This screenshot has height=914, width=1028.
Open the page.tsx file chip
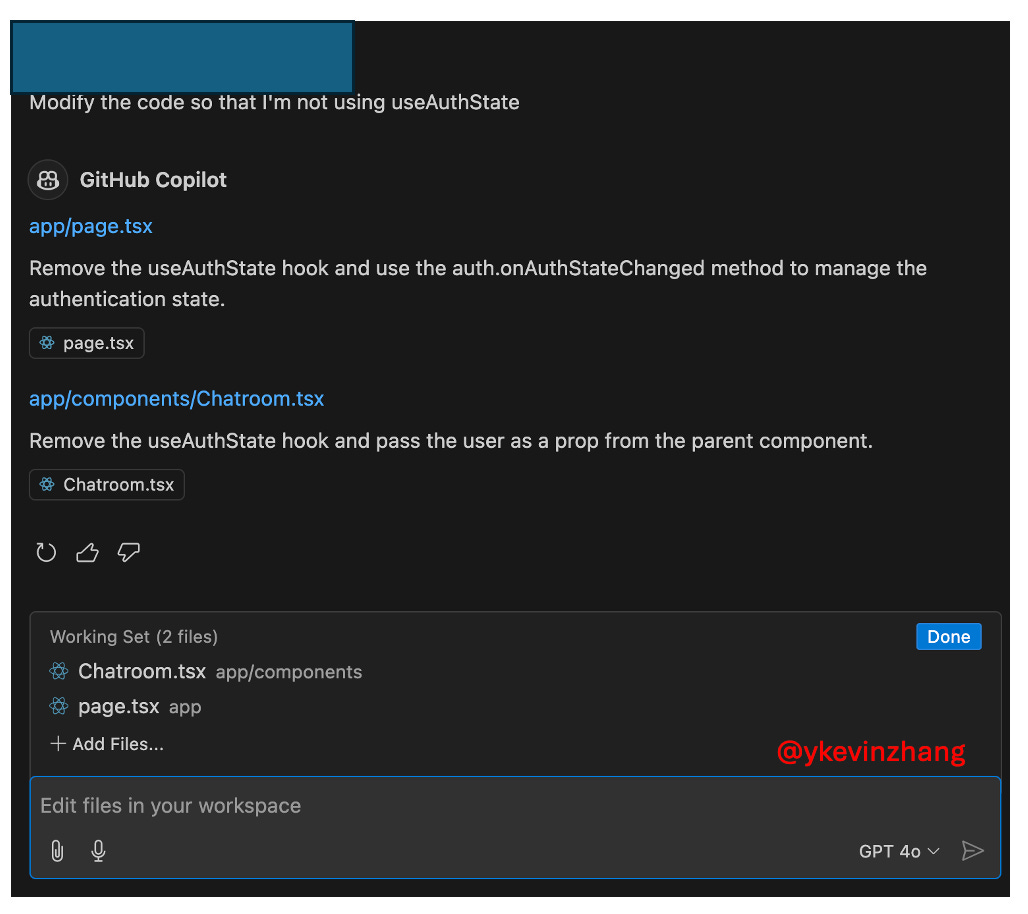(x=87, y=343)
